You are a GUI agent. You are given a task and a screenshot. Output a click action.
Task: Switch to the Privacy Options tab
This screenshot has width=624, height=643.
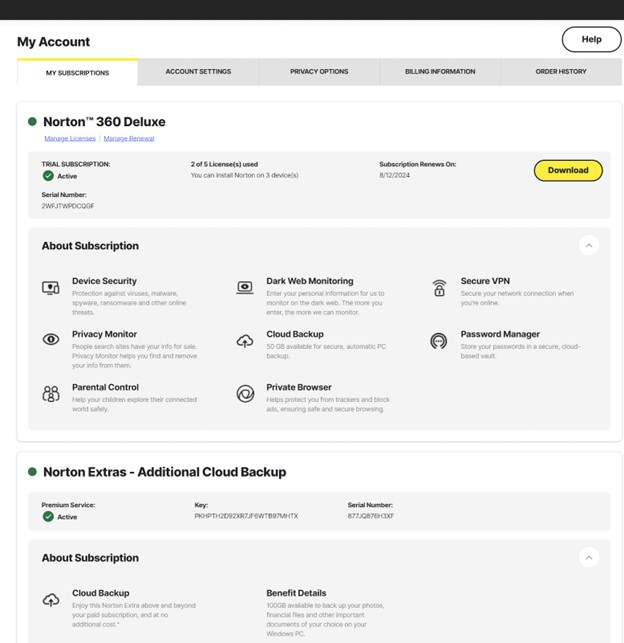(x=319, y=72)
